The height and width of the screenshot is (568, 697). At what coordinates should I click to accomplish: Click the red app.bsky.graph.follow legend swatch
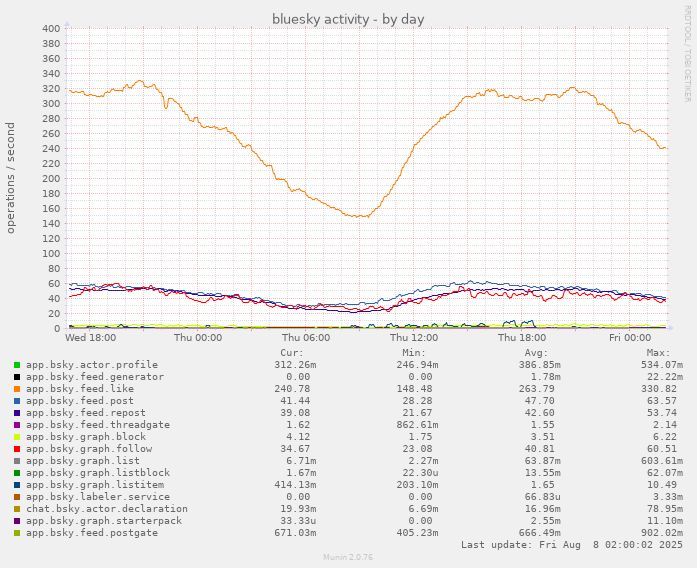coord(17,449)
